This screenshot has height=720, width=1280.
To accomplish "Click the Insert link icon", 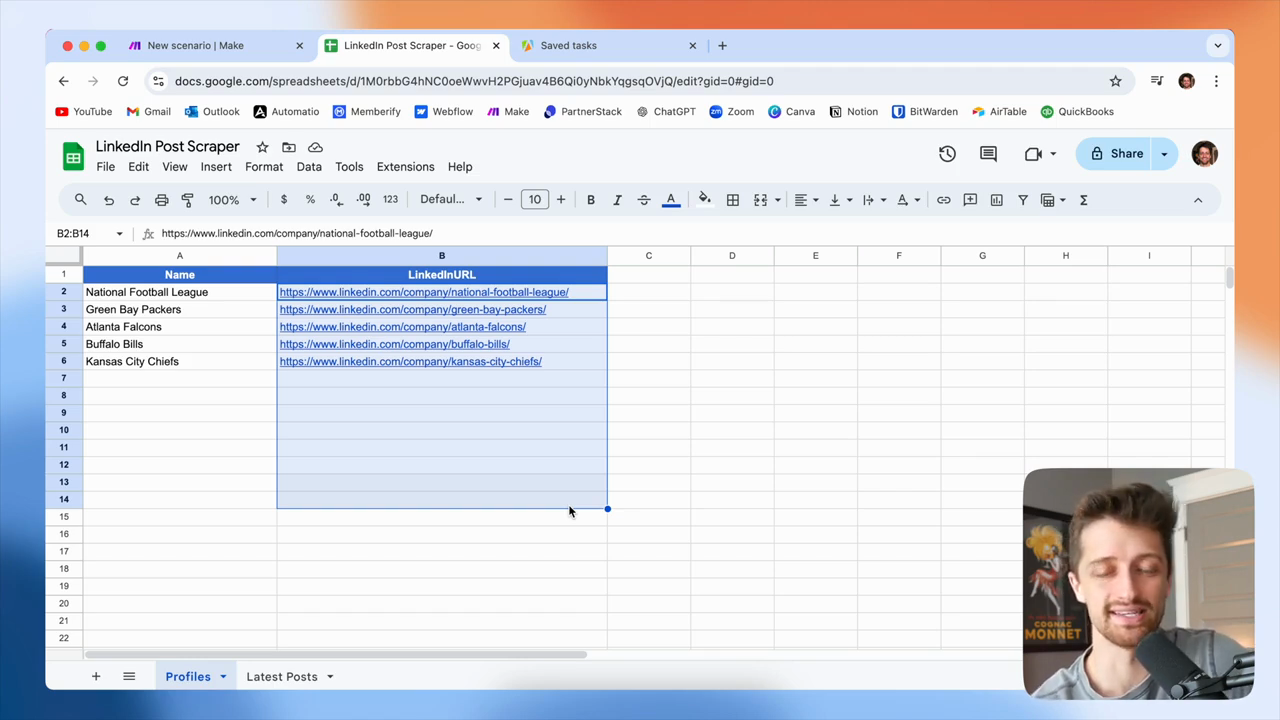I will pos(944,200).
